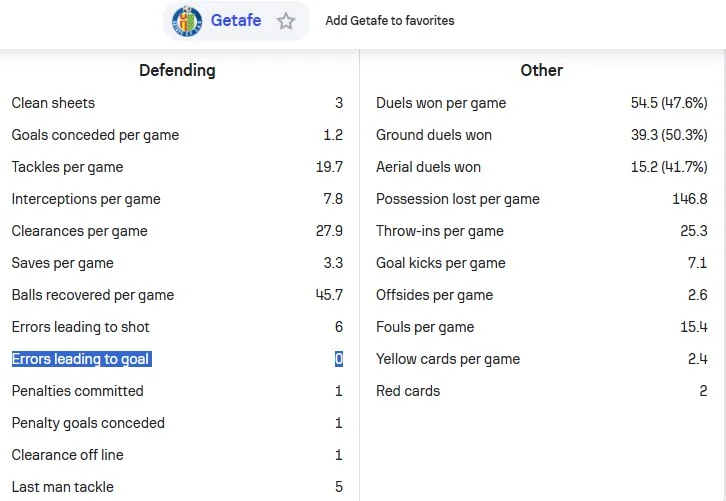Click the Aerial duels won label

[x=428, y=167]
